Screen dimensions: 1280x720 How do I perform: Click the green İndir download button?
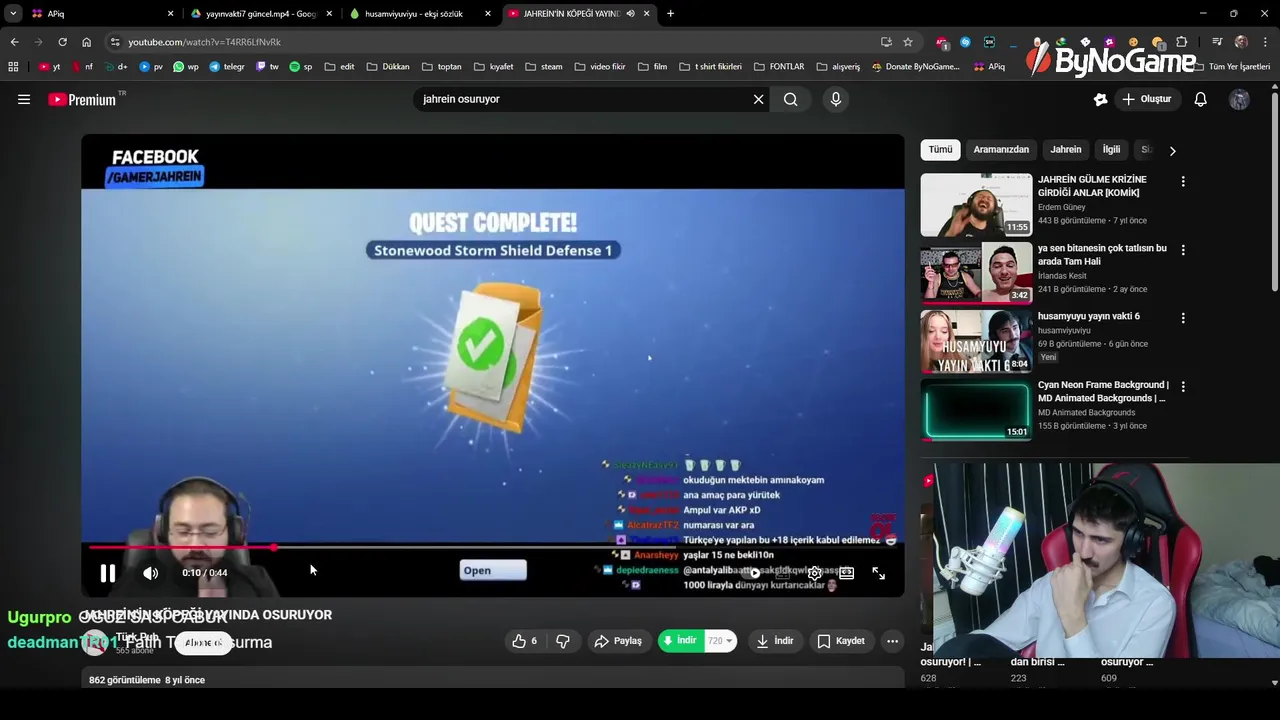click(x=680, y=641)
